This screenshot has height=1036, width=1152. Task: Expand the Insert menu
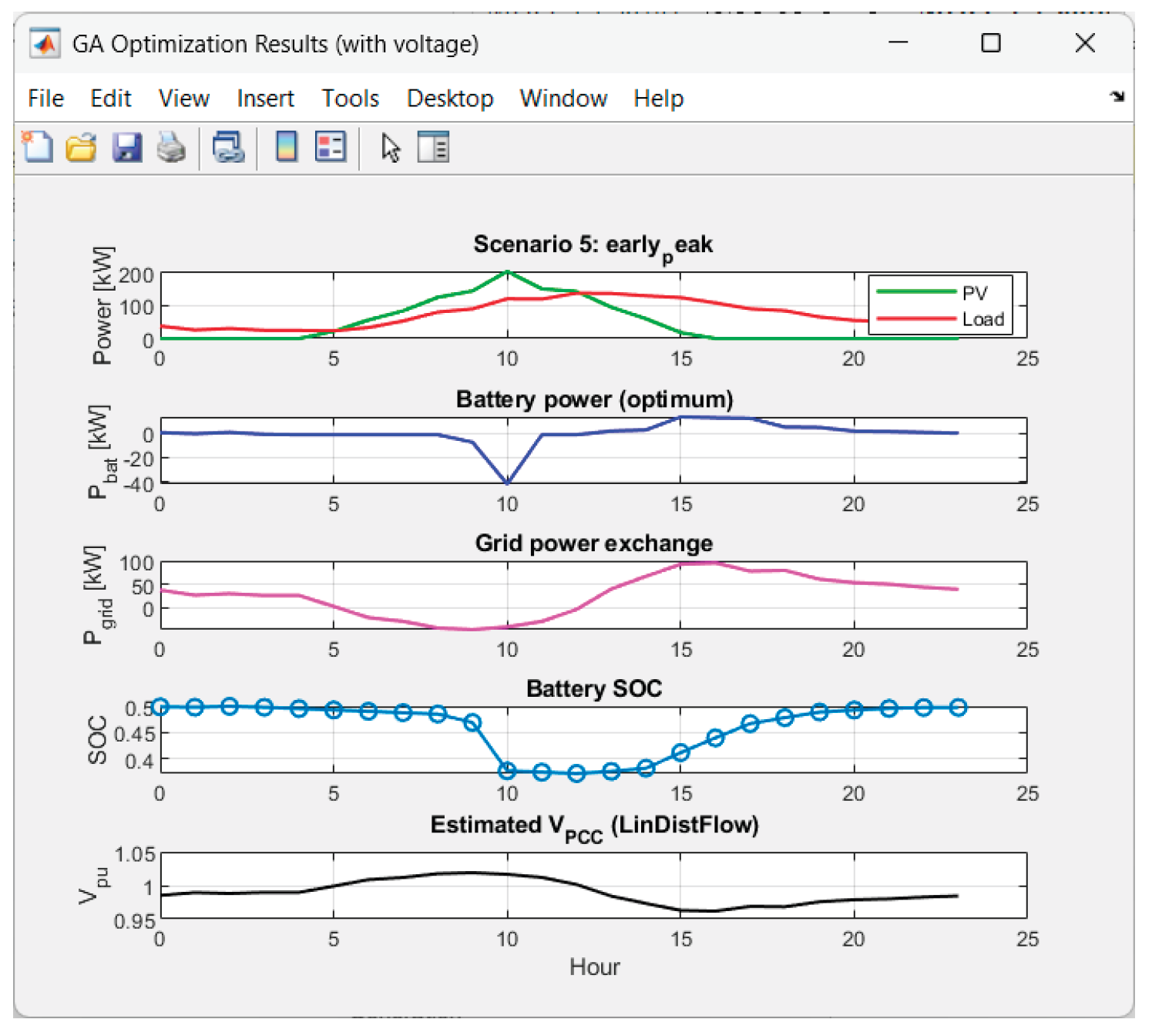click(265, 99)
